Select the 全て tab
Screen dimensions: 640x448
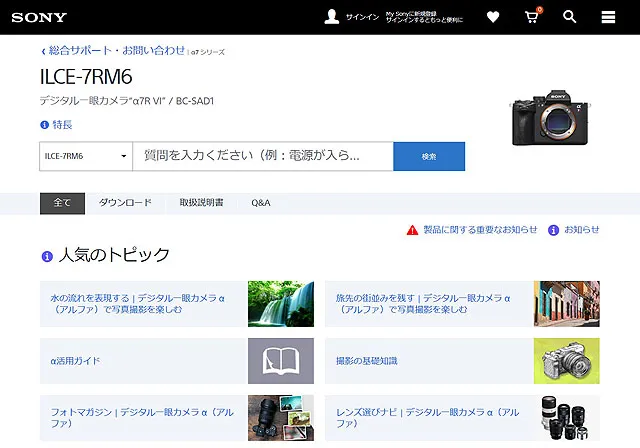pos(62,203)
